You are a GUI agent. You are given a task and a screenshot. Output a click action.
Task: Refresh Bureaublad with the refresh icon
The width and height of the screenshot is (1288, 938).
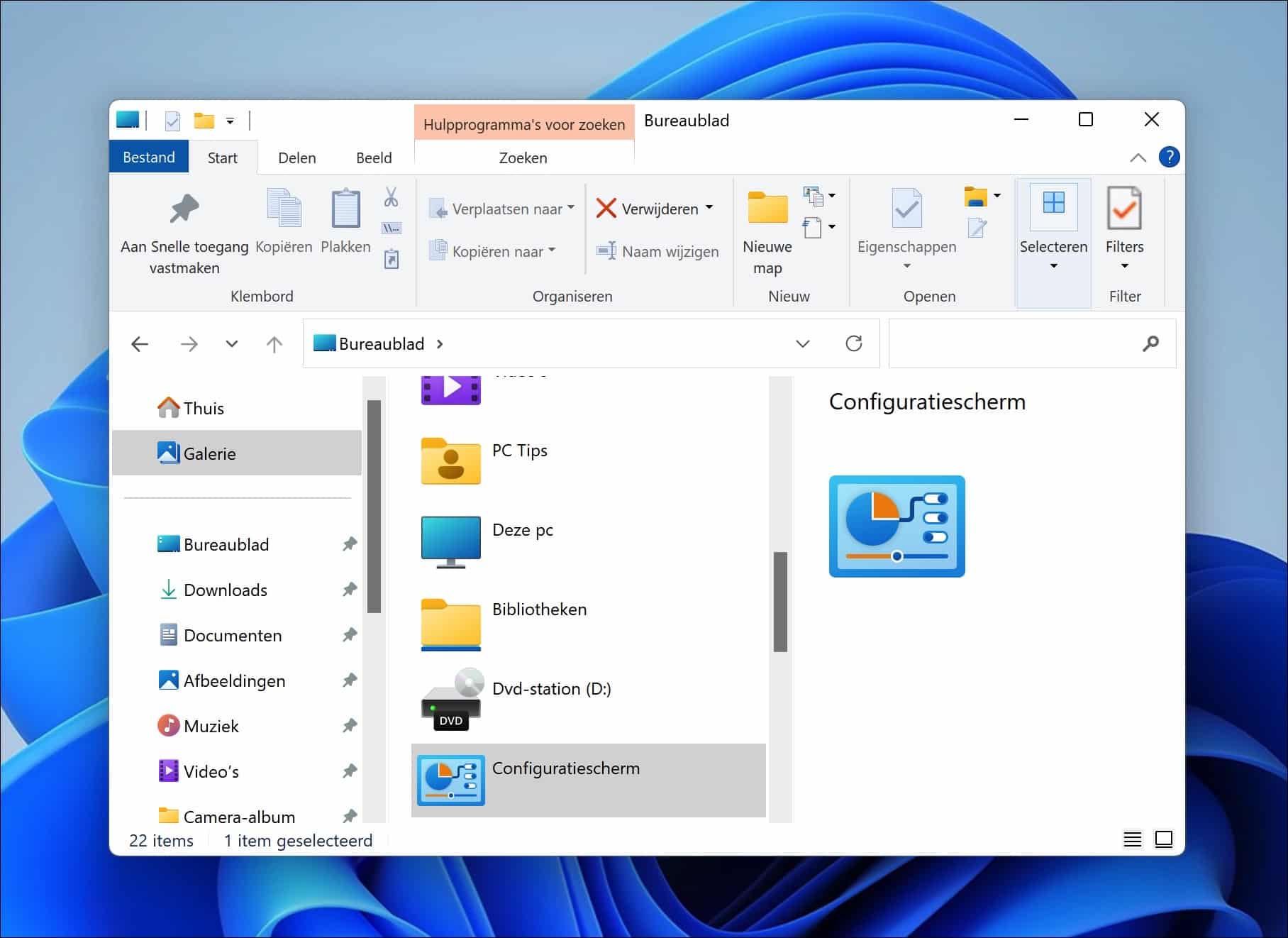pyautogui.click(x=855, y=343)
